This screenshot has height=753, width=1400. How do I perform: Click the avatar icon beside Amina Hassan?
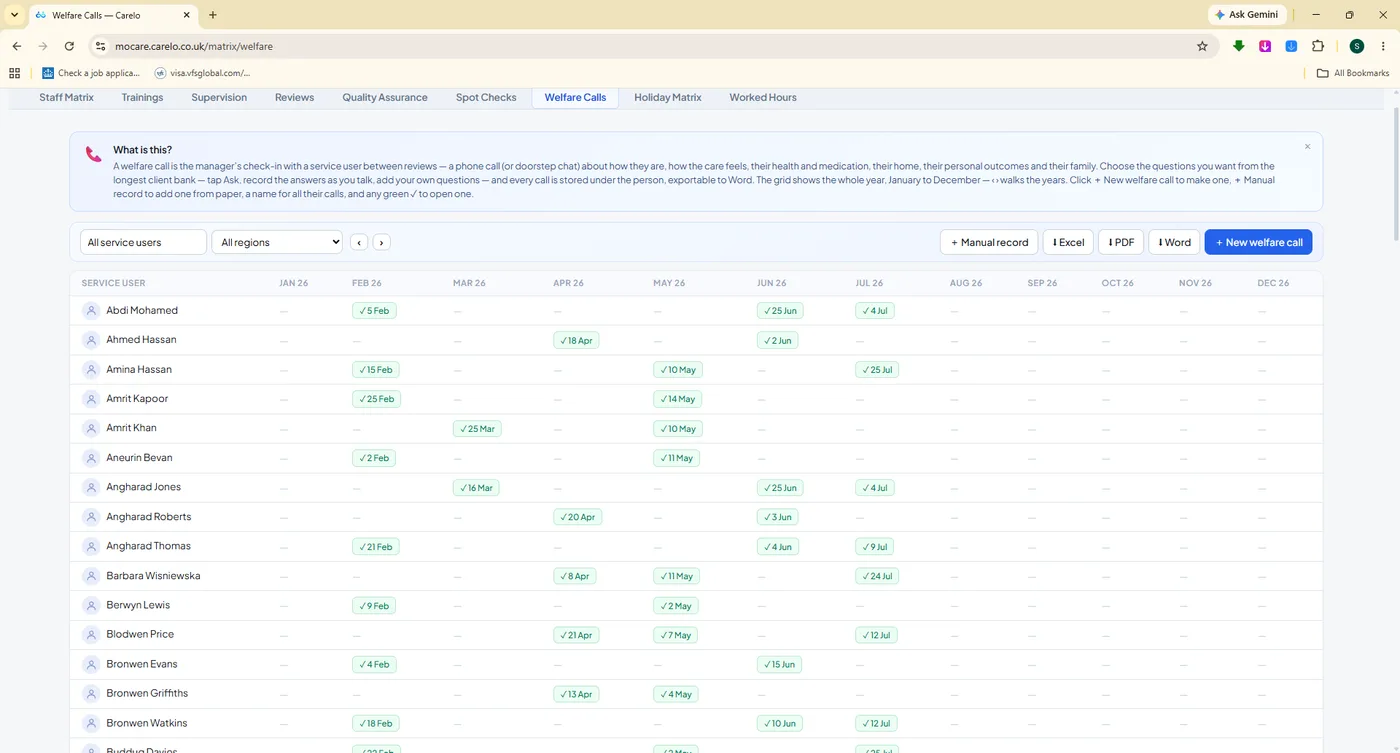pyautogui.click(x=91, y=370)
